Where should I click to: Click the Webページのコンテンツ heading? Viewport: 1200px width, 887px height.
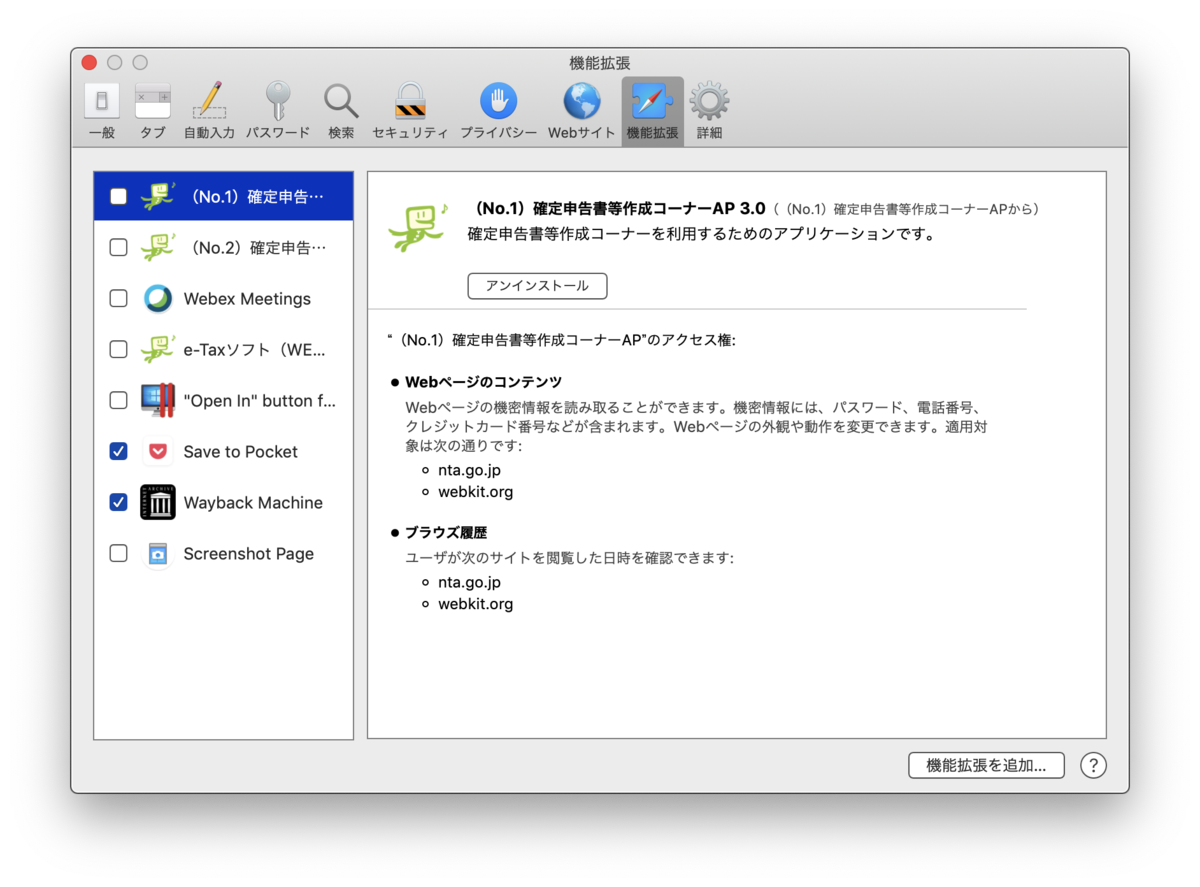point(483,382)
